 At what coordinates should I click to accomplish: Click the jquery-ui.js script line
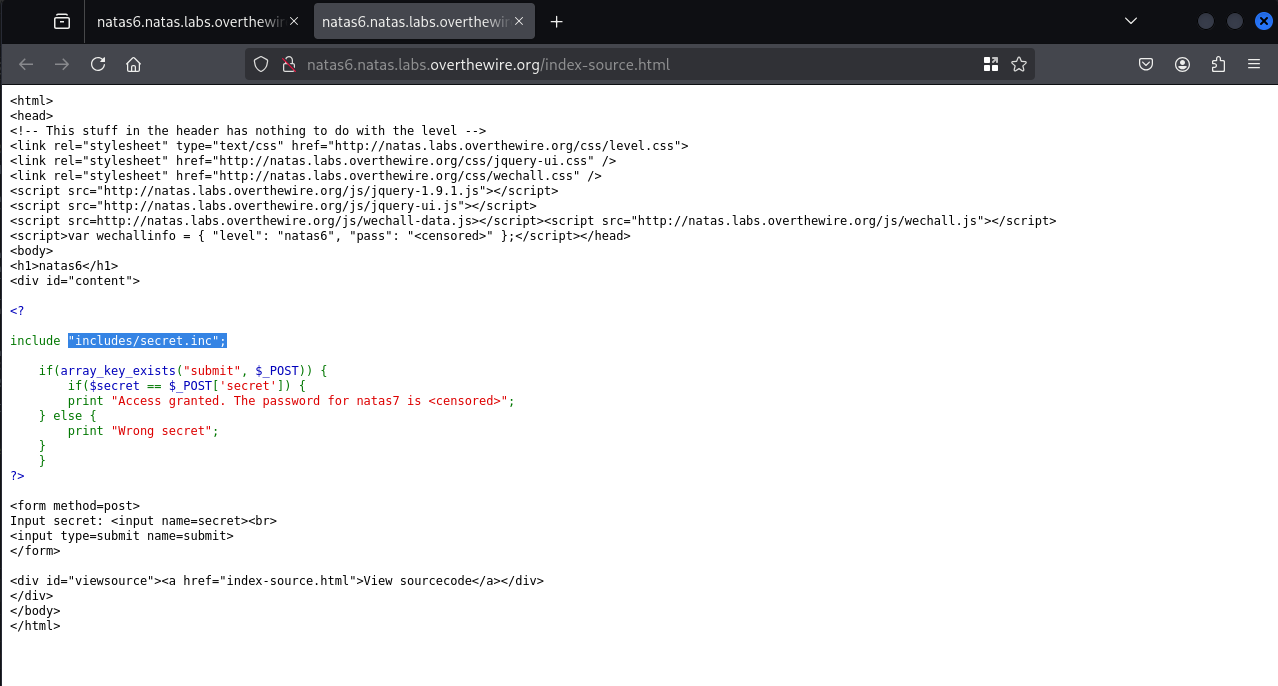273,206
